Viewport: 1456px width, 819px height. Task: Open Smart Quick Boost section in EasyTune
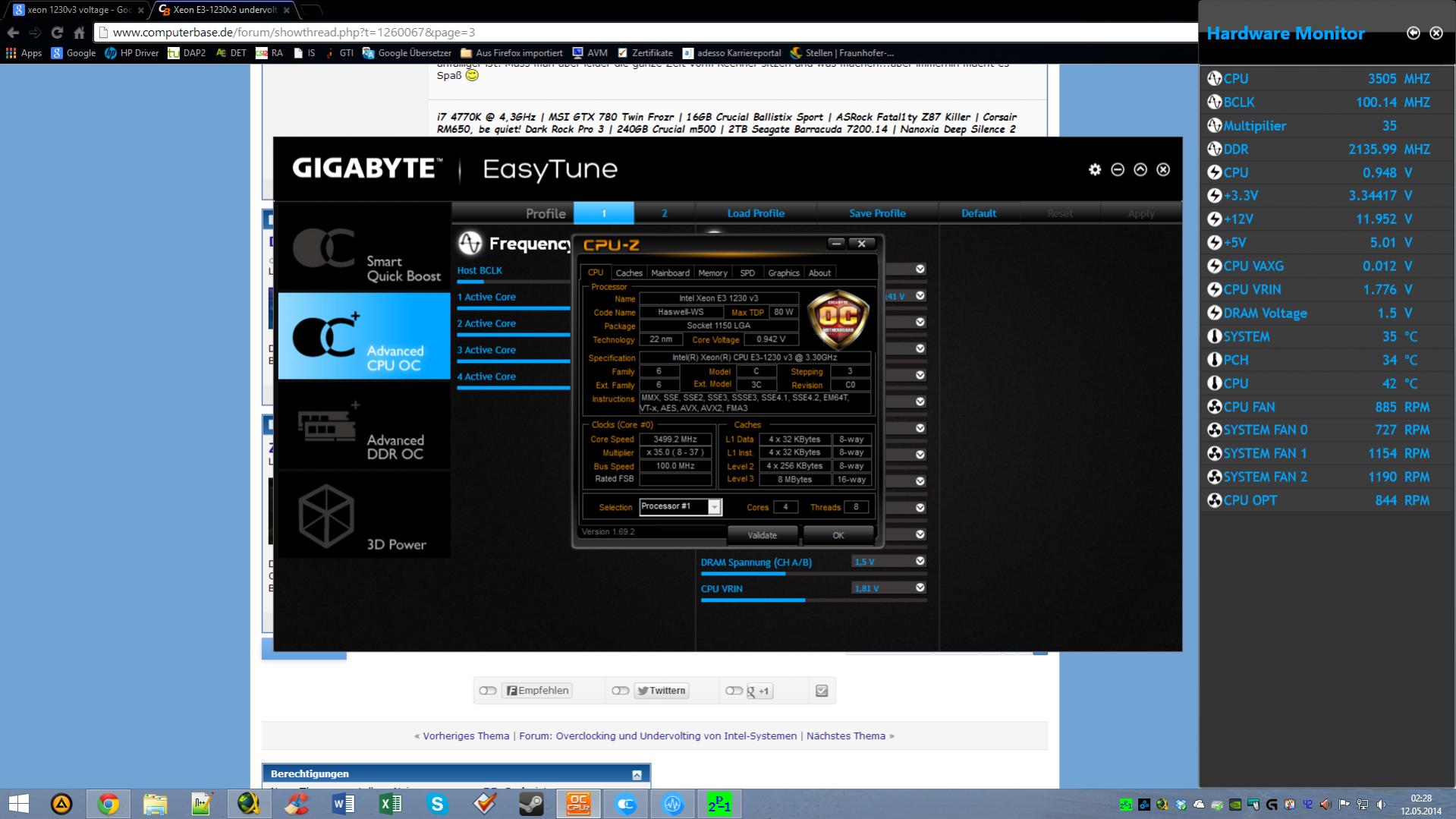(364, 248)
